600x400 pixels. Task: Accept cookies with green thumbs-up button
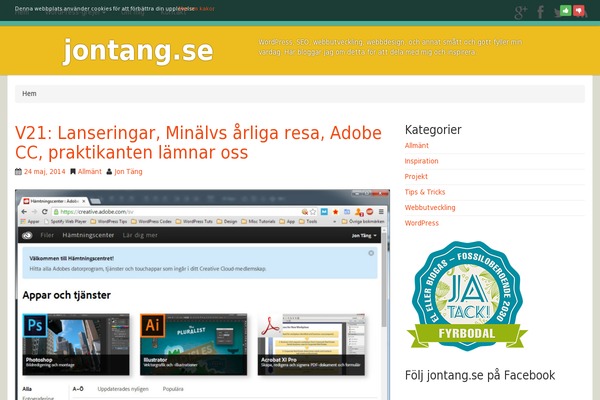pyautogui.click(x=566, y=10)
